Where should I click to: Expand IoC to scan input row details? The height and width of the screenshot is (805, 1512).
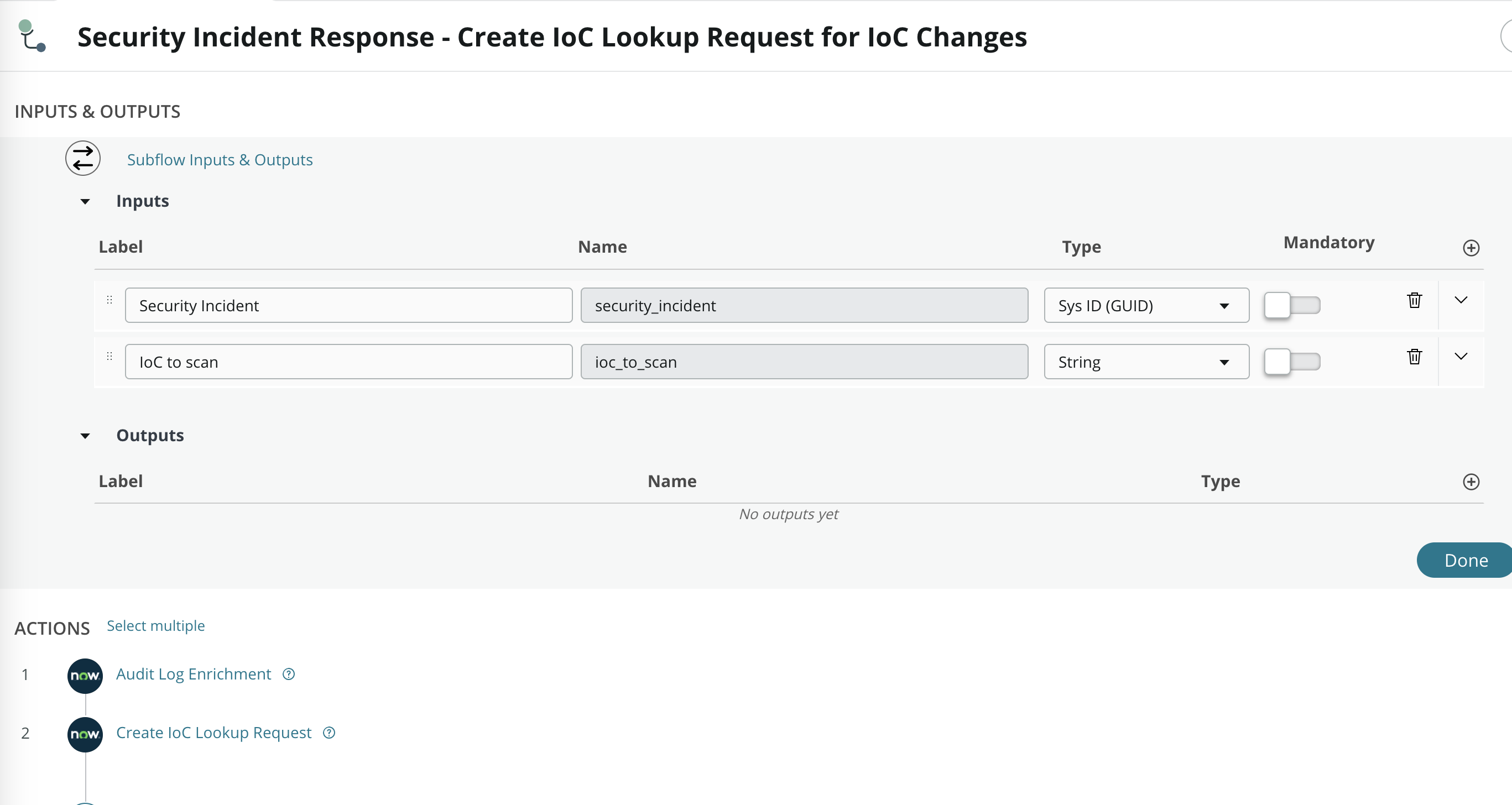tap(1461, 356)
